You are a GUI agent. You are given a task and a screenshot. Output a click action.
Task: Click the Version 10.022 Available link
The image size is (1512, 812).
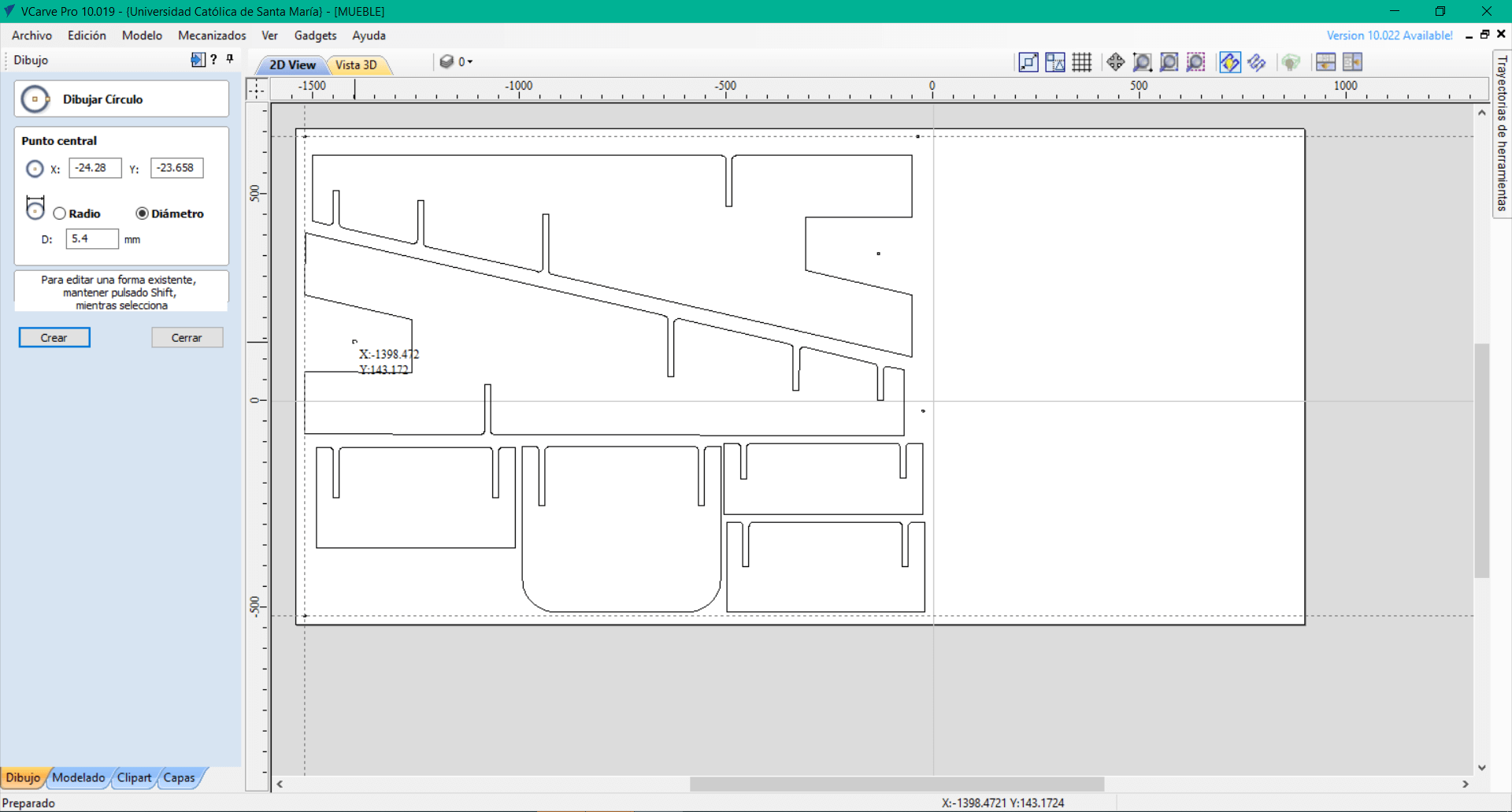pyautogui.click(x=1389, y=35)
